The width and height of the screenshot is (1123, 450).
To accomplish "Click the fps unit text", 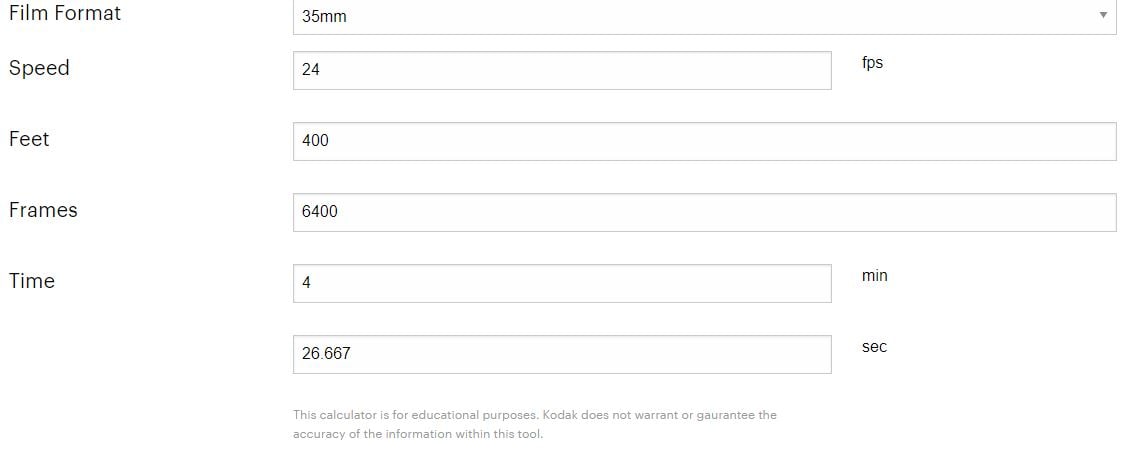I will [872, 63].
